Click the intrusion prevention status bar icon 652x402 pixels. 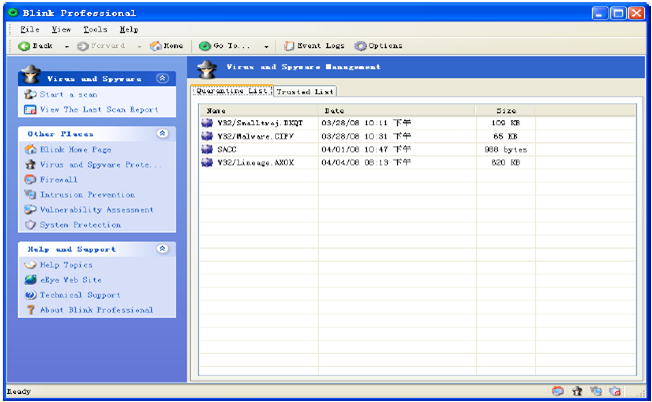[596, 391]
